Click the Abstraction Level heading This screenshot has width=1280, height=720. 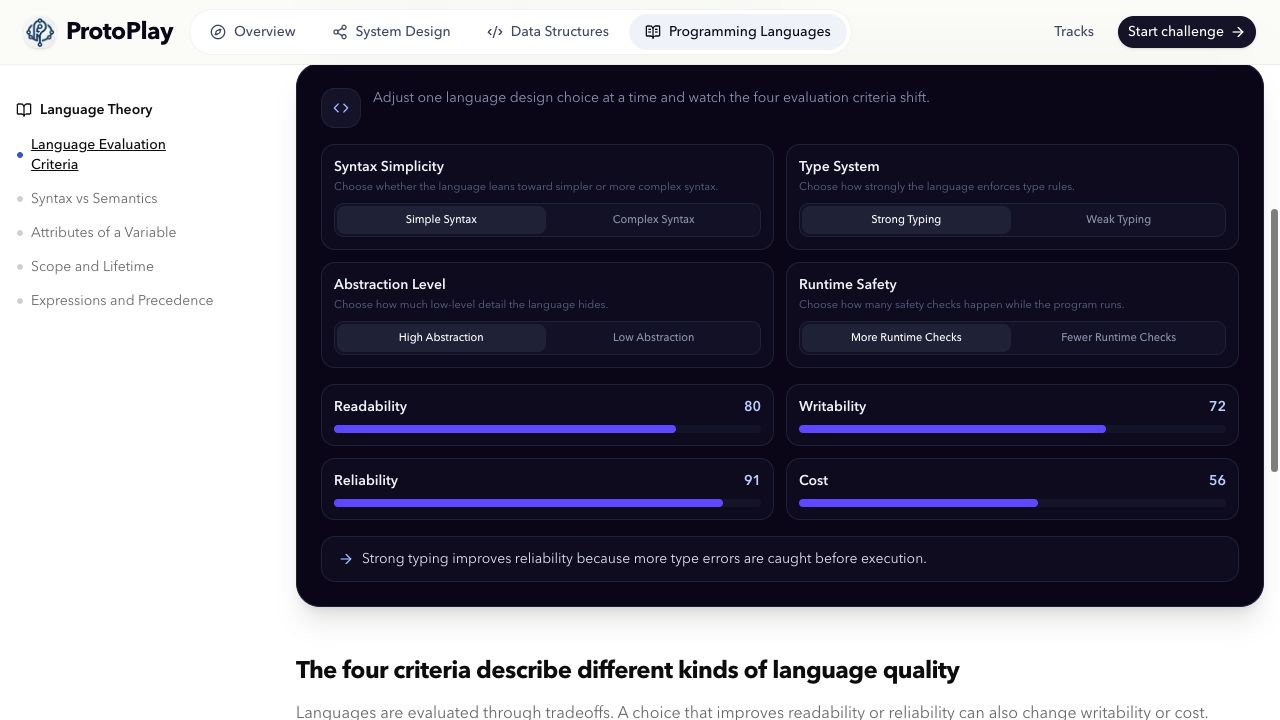point(390,285)
